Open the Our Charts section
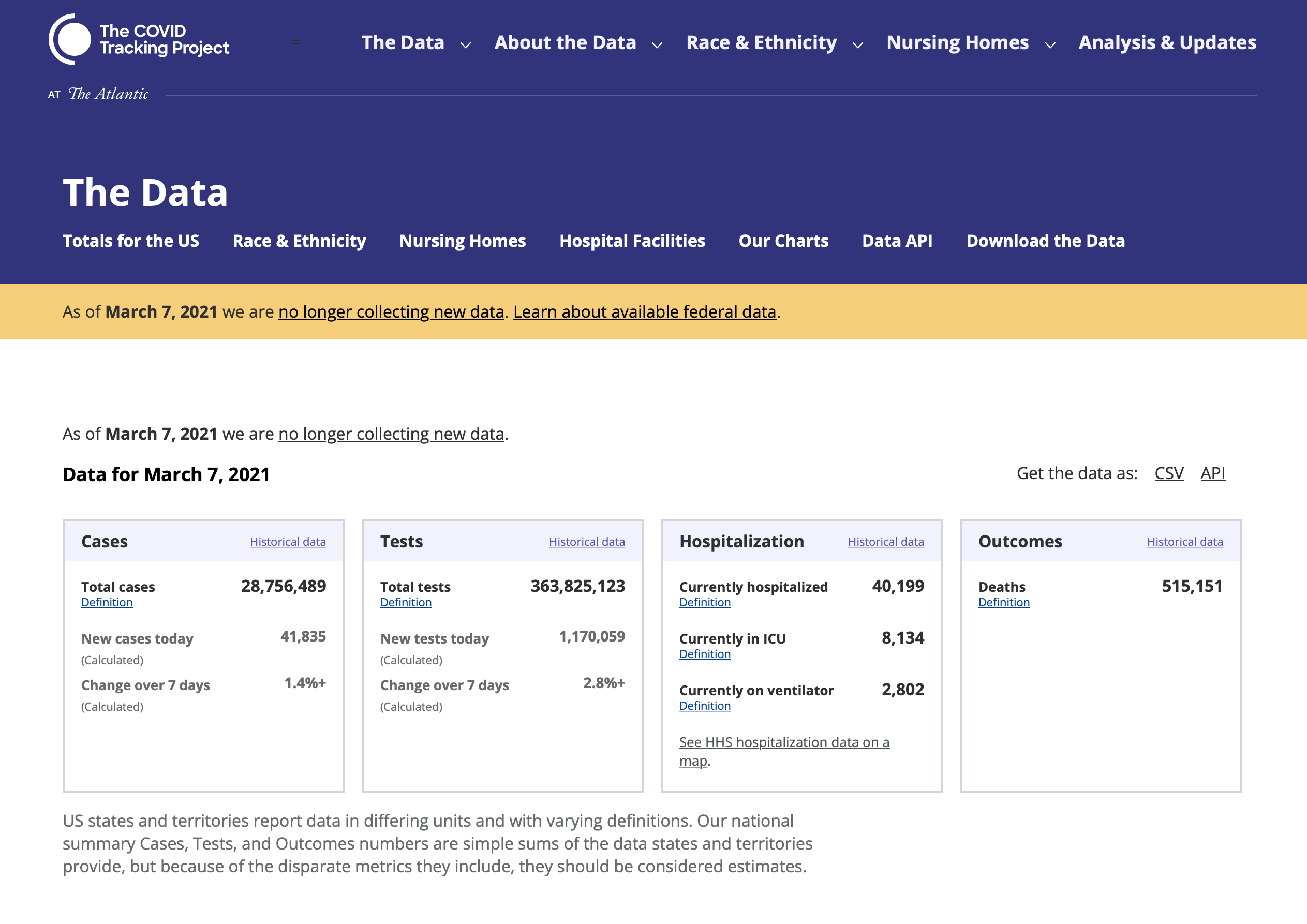 click(x=783, y=241)
